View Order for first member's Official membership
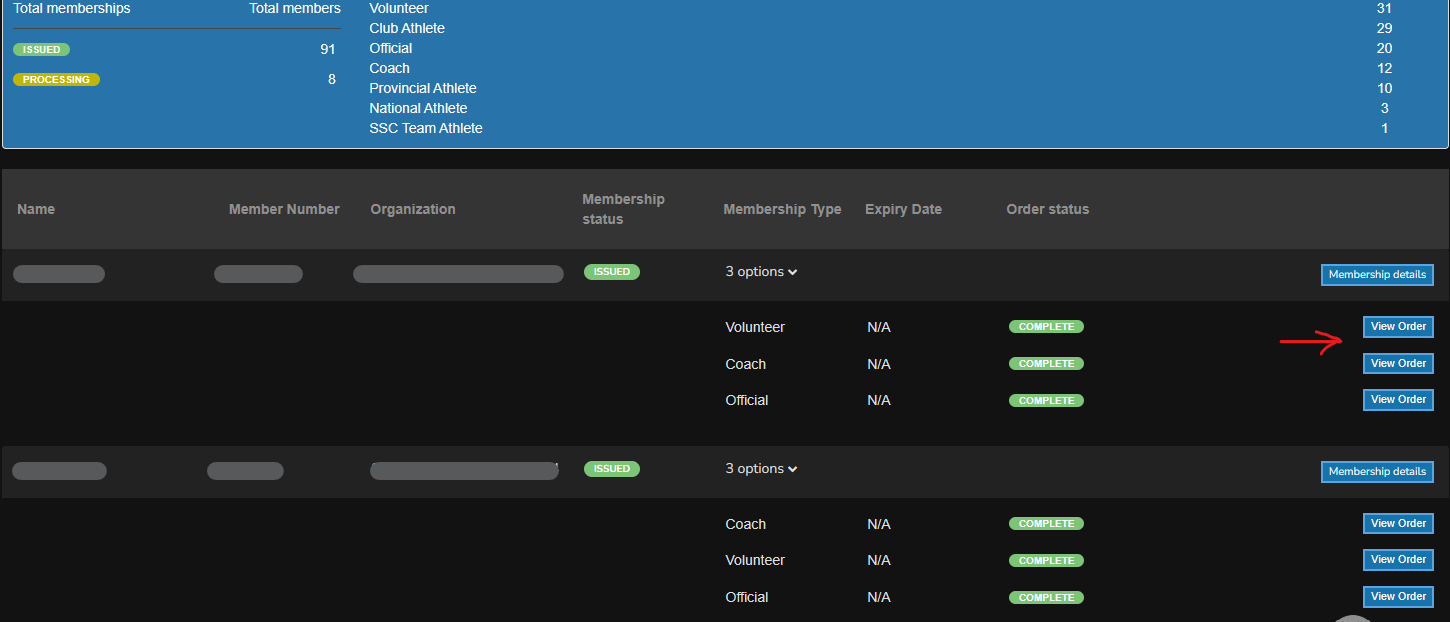The width and height of the screenshot is (1450, 622). click(1398, 400)
